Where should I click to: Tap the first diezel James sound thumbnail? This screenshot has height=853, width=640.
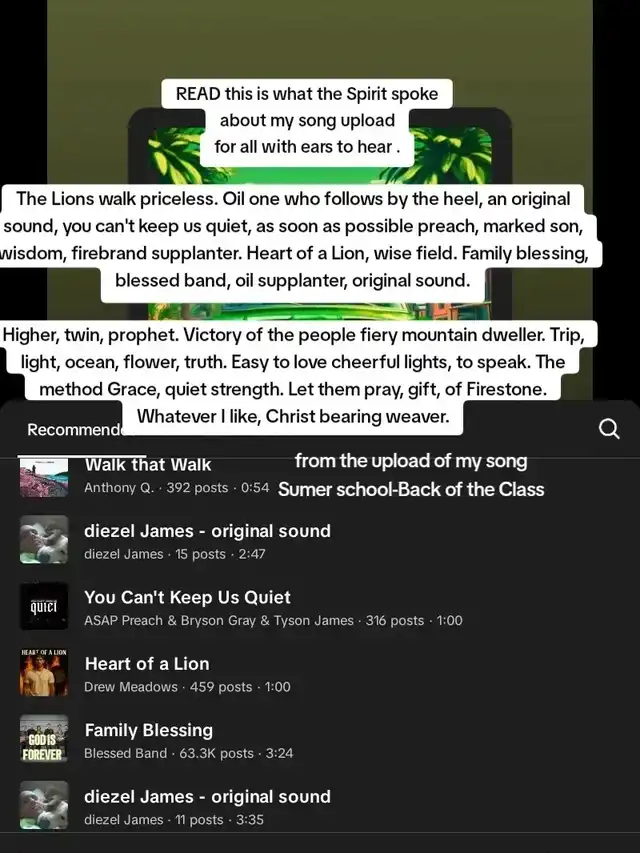click(44, 540)
